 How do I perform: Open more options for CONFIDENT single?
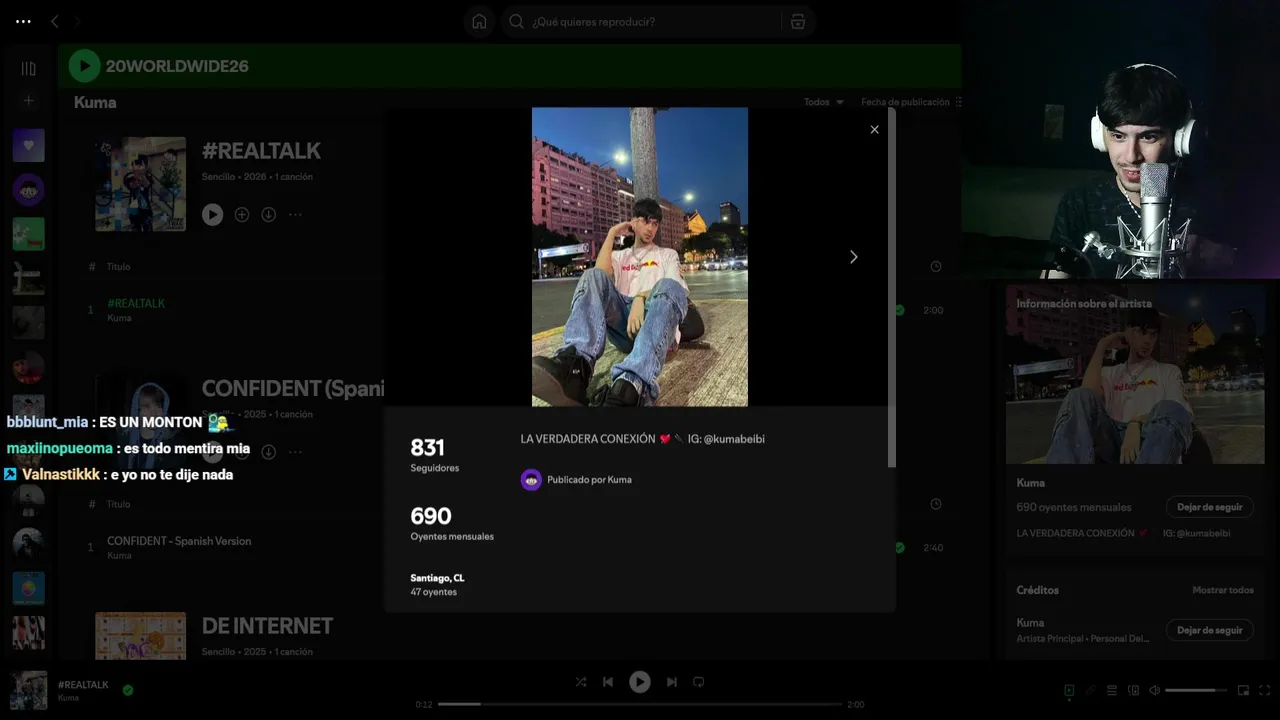(295, 452)
